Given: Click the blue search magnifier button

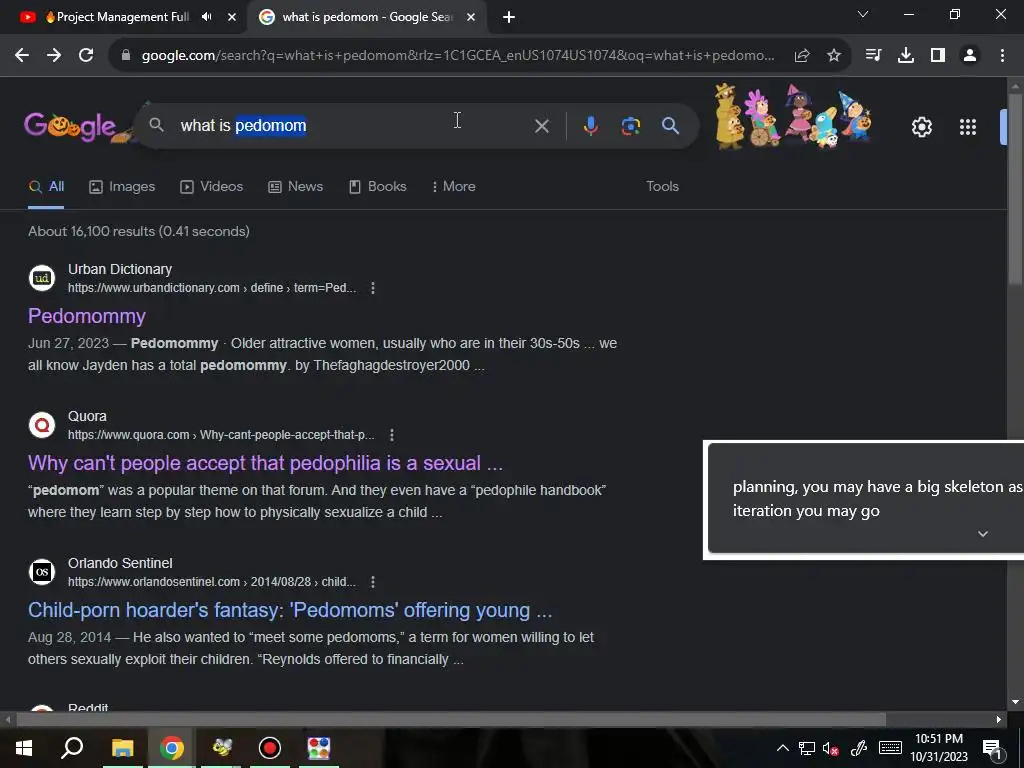Looking at the screenshot, I should pos(670,126).
